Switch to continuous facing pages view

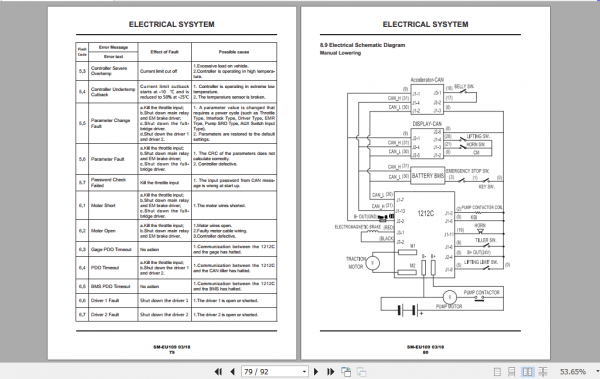543,372
